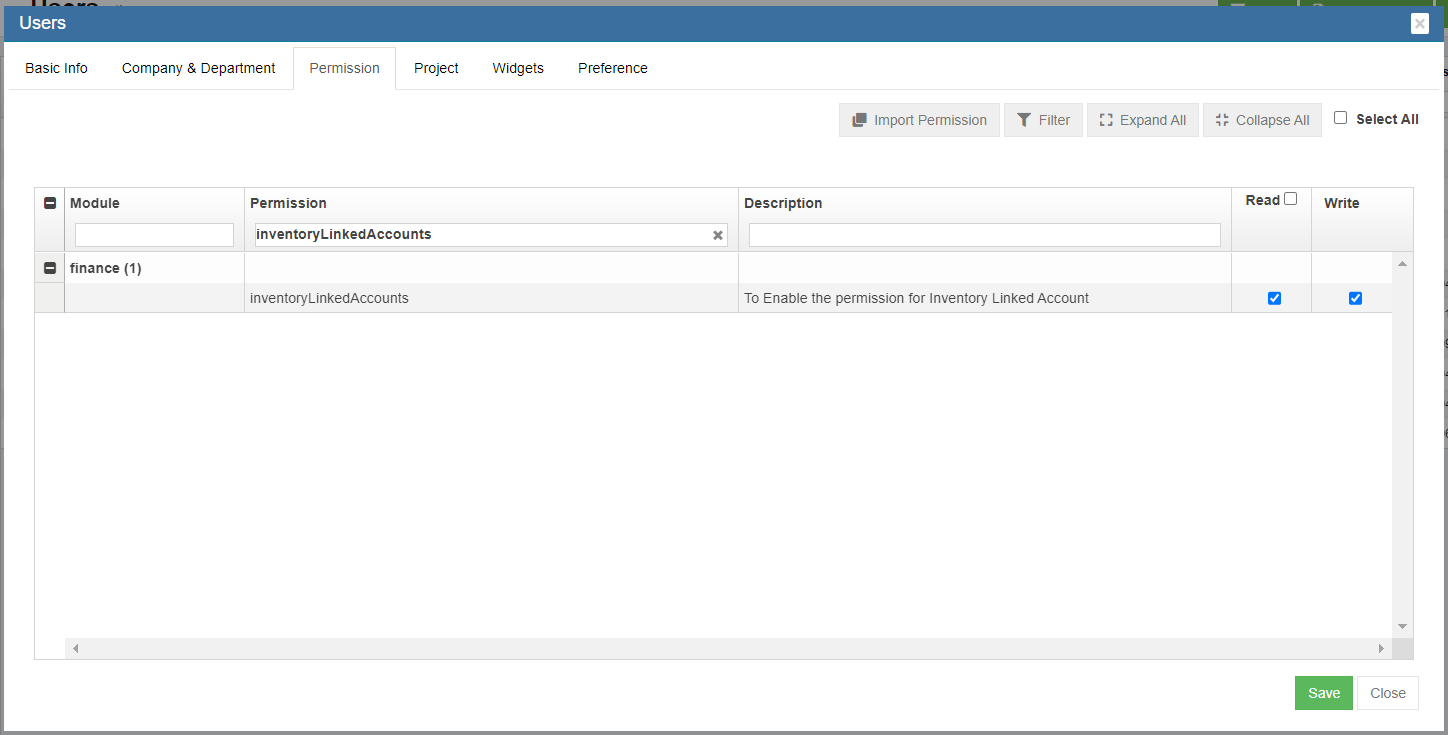Switch to the Basic Info tab
1448x735 pixels.
coord(56,68)
